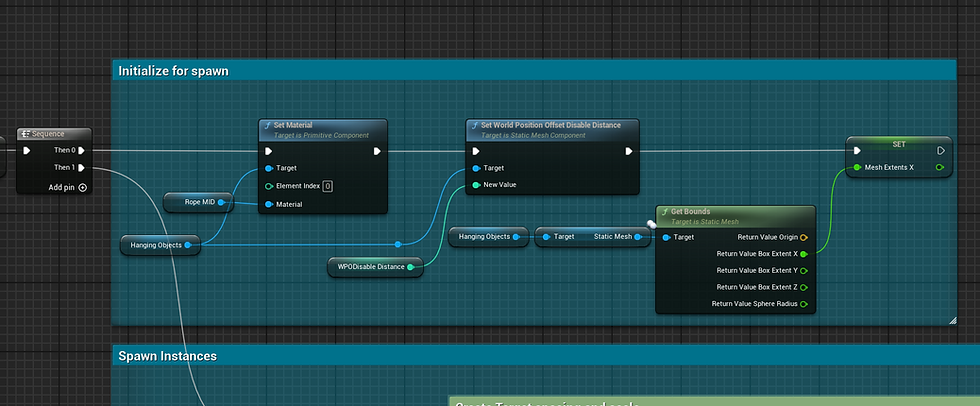Screen dimensions: 980x406
Task: Select the Initialize for spawn comment title
Action: point(174,71)
